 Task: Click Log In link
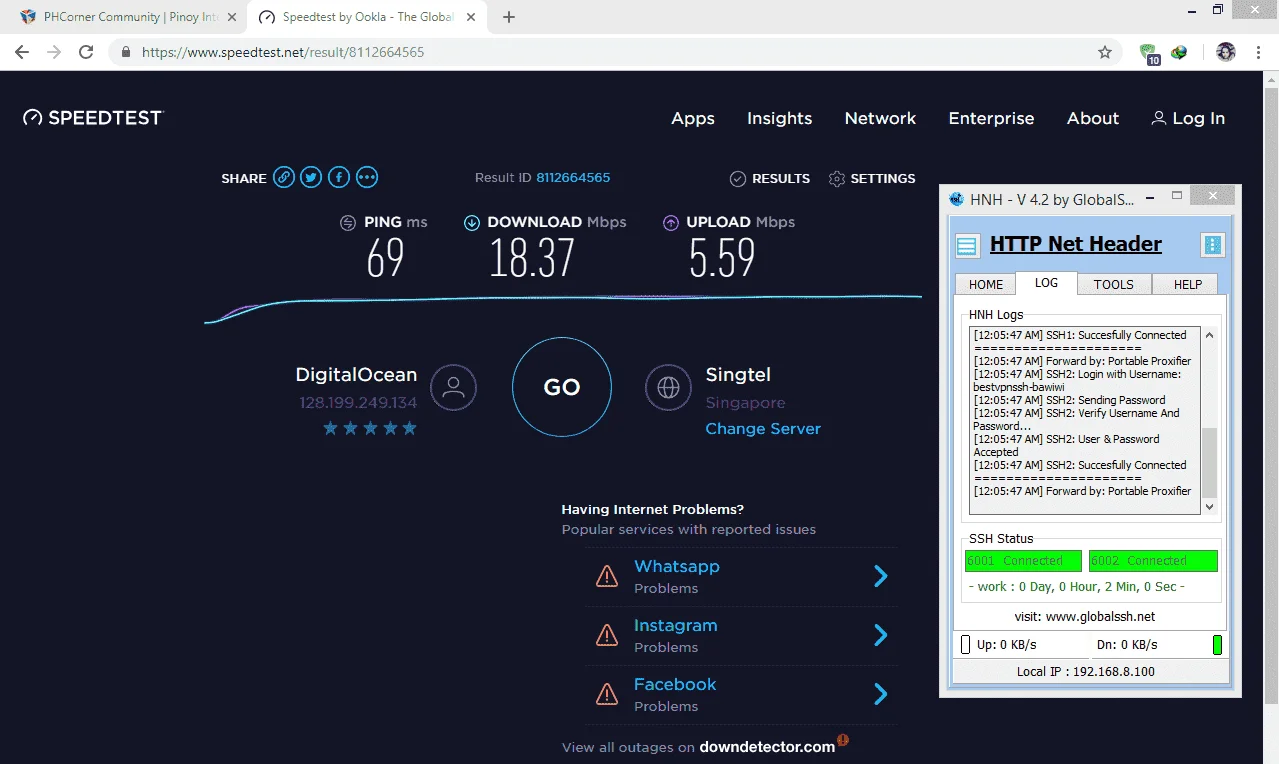click(1188, 118)
